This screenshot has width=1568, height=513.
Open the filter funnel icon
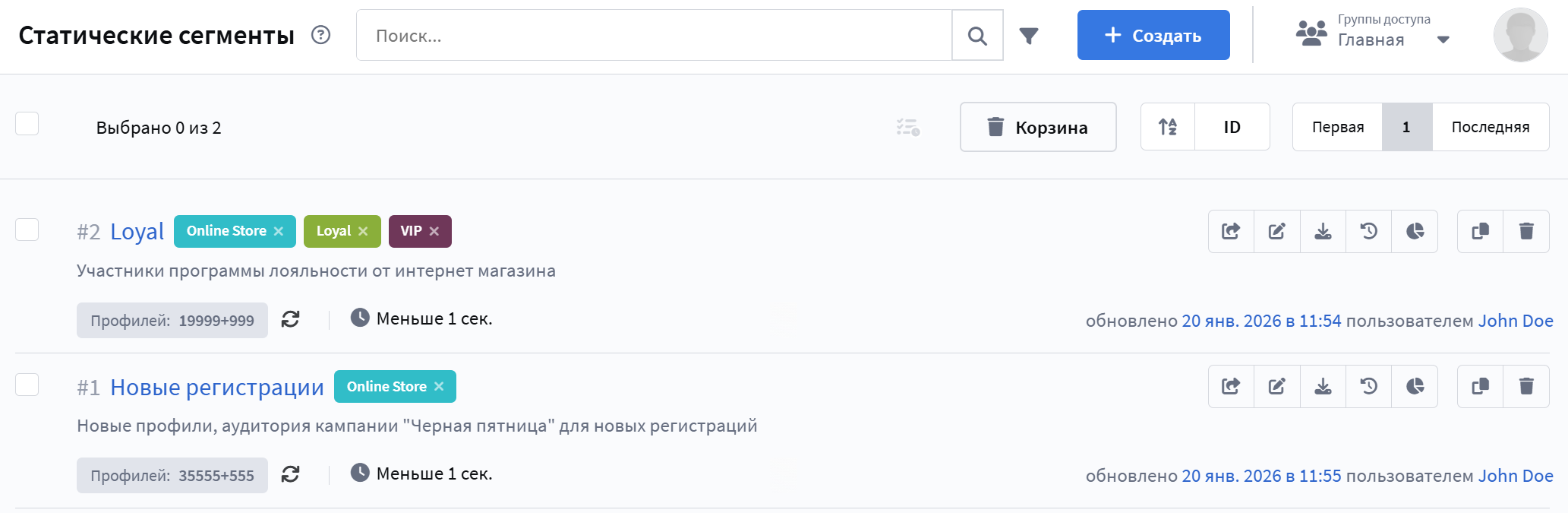(1029, 36)
